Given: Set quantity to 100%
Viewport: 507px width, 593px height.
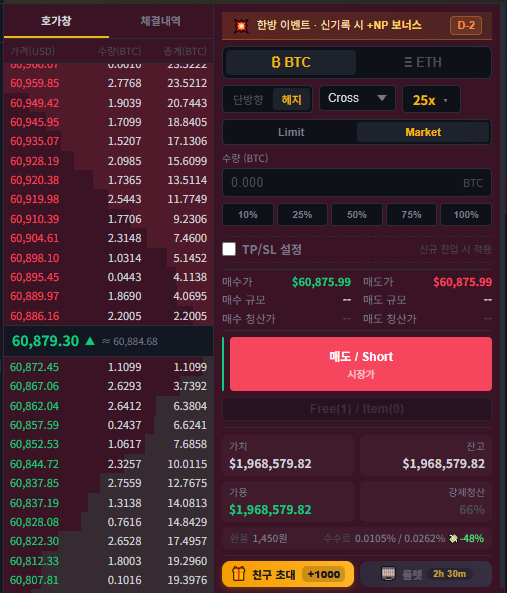Looking at the screenshot, I should click(466, 214).
